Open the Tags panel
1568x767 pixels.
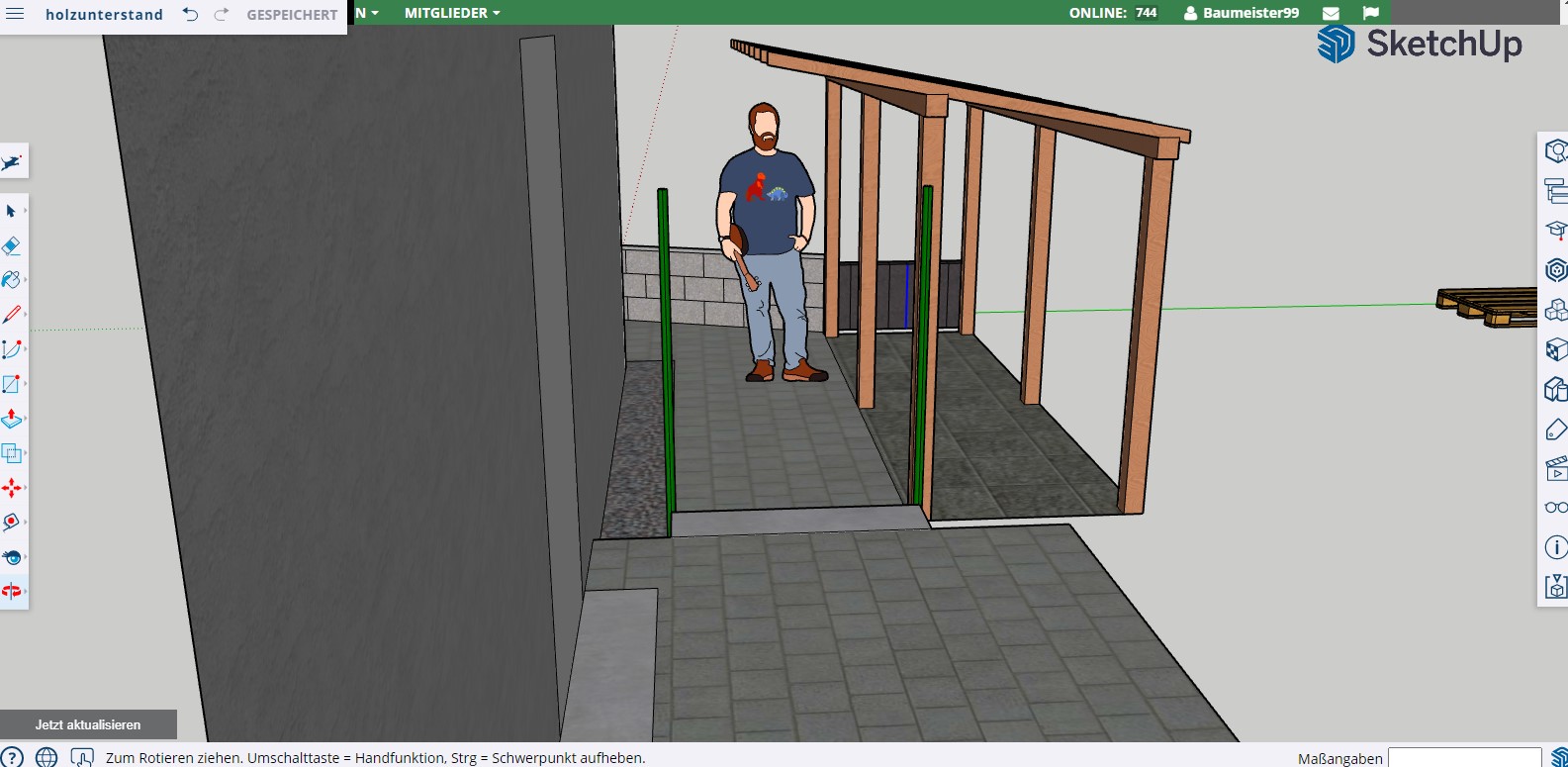tap(1555, 429)
